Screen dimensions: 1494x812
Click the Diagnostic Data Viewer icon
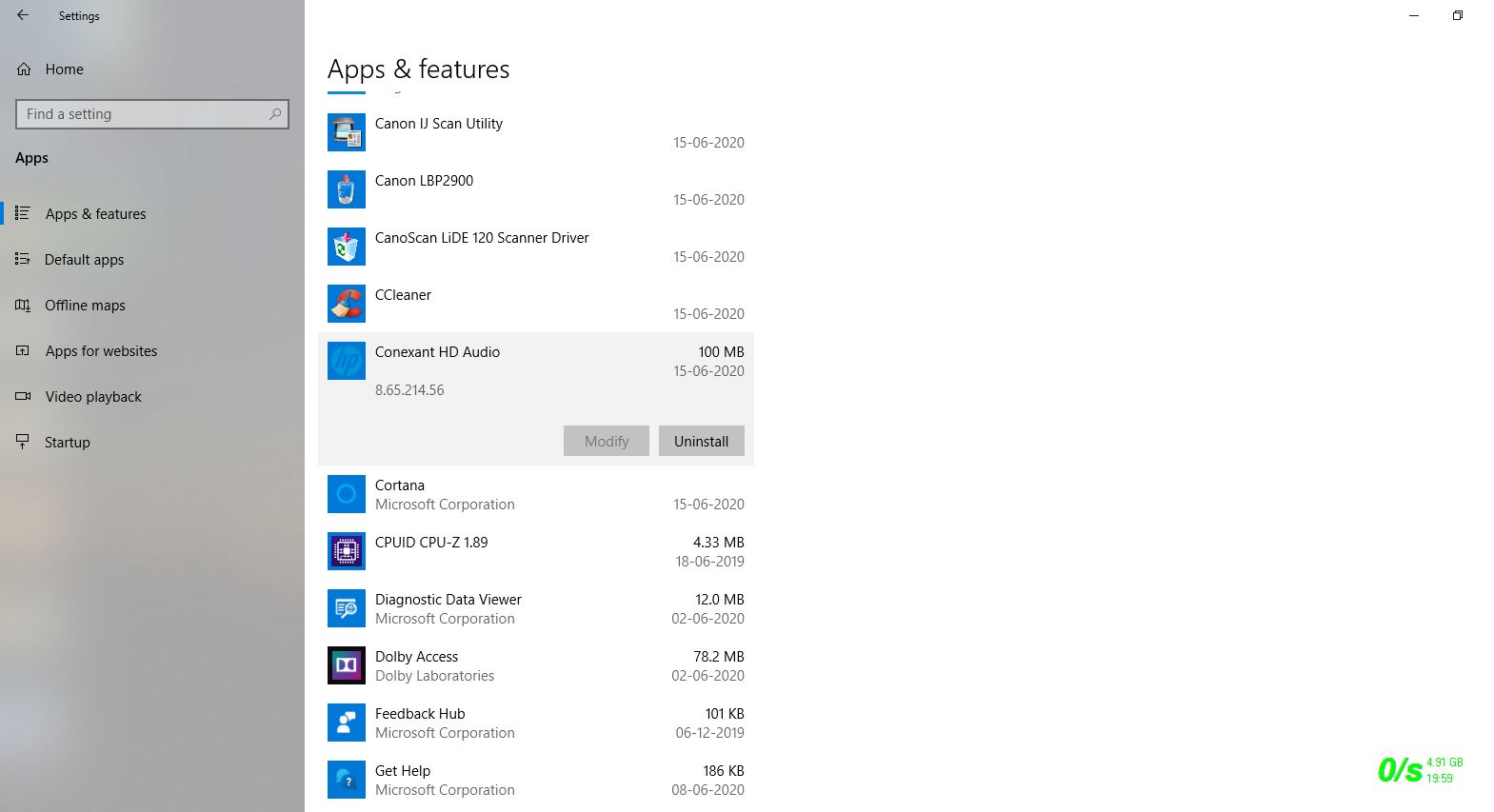click(347, 608)
